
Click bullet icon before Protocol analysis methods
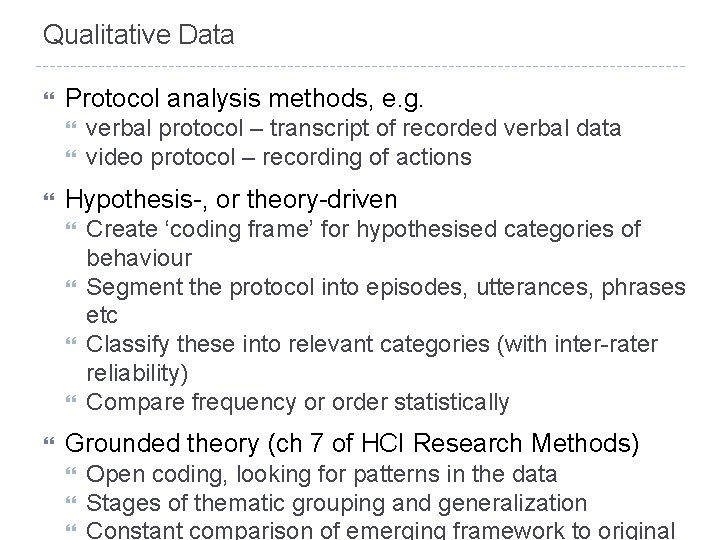[x=49, y=96]
